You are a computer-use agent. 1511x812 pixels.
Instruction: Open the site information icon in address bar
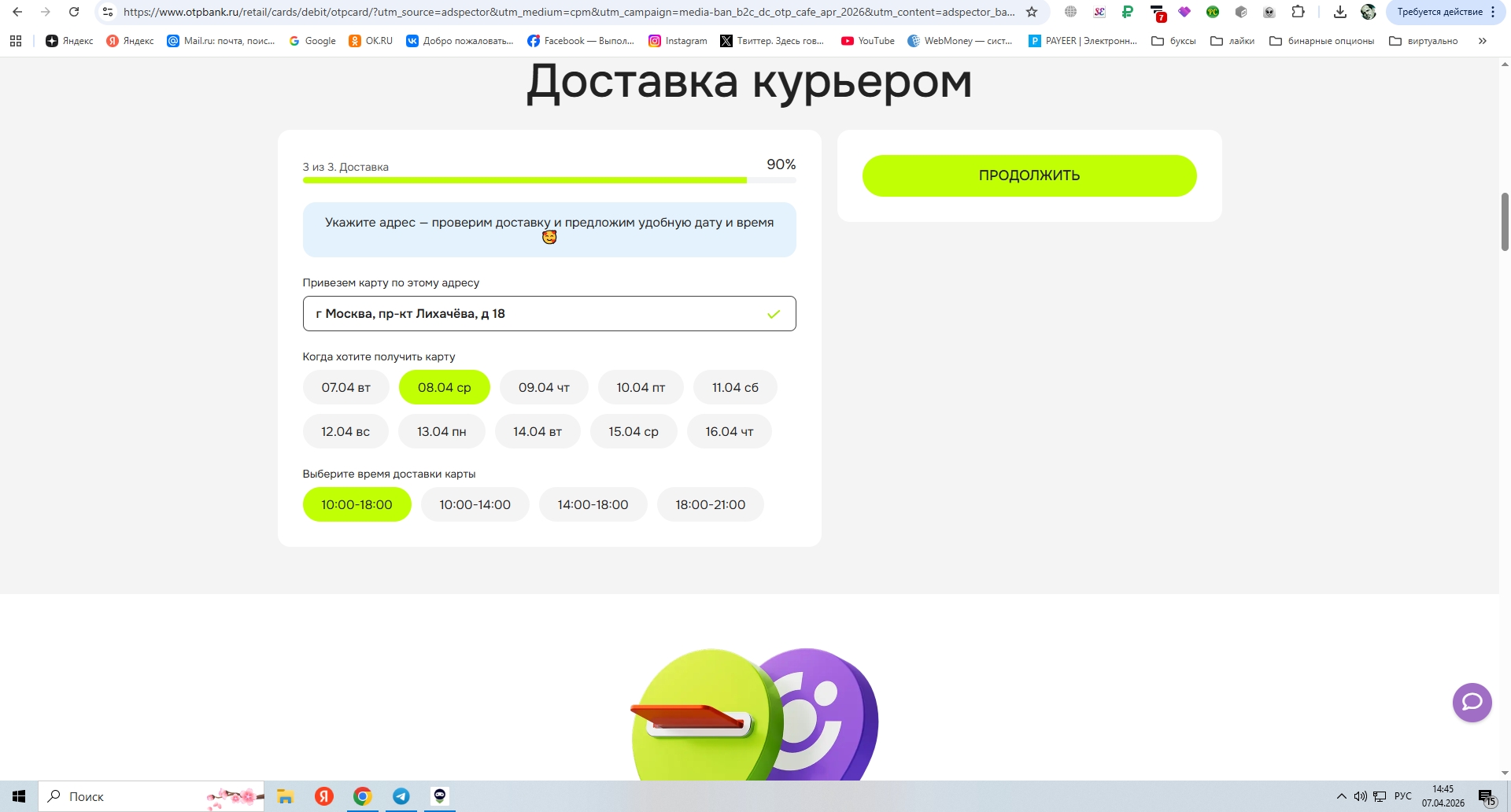pyautogui.click(x=108, y=12)
